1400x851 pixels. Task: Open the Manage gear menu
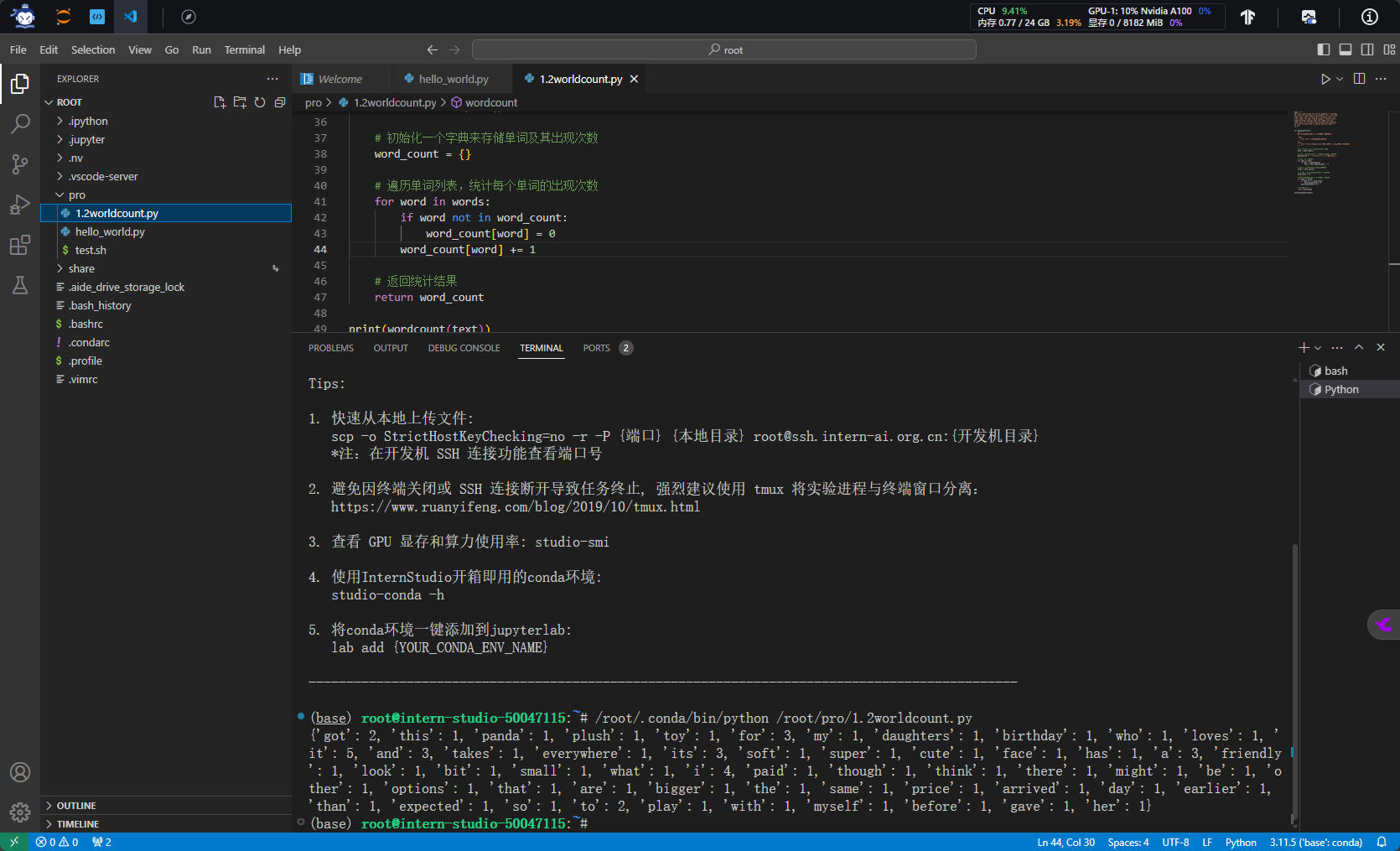(x=20, y=812)
